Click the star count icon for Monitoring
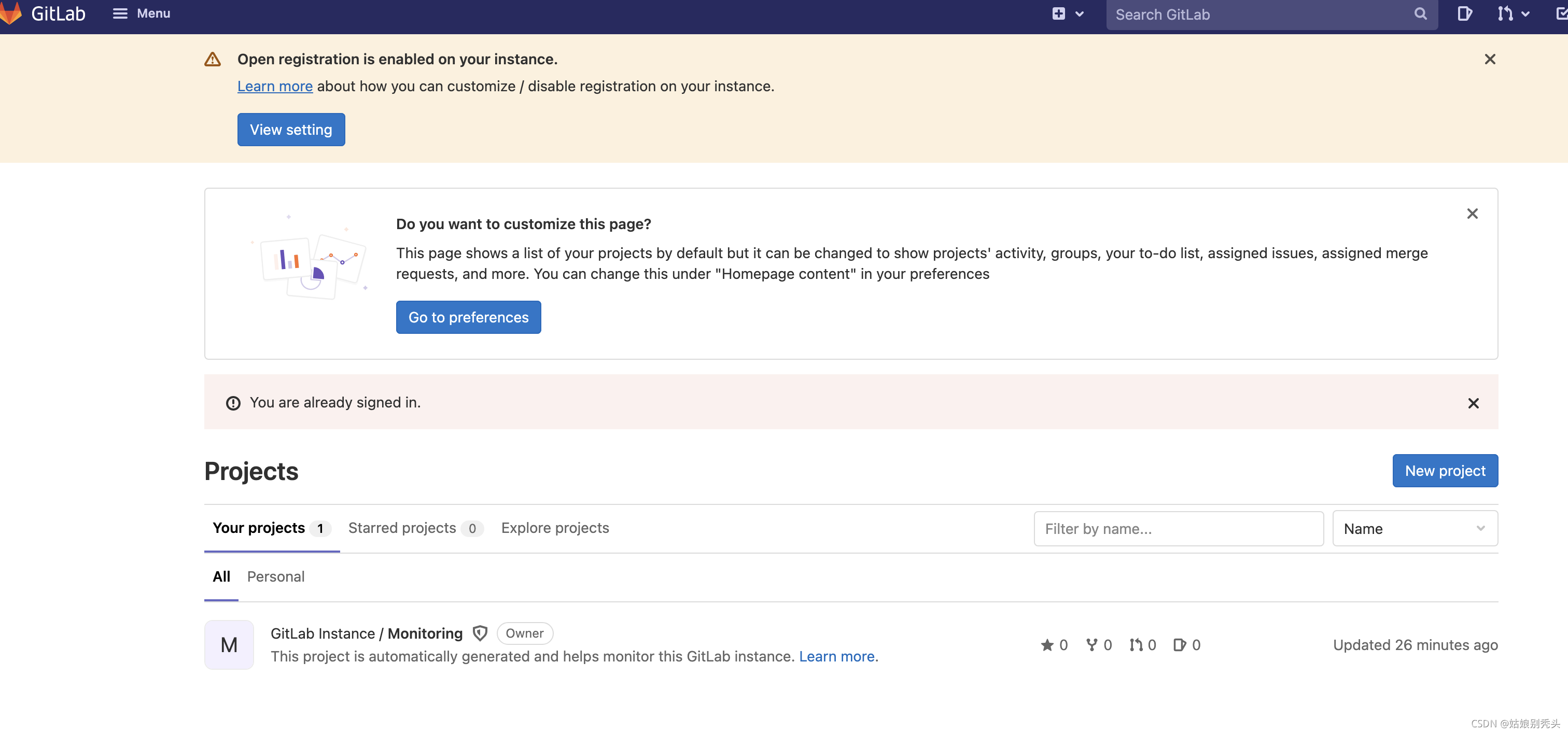This screenshot has height=733, width=1568. 1047,645
